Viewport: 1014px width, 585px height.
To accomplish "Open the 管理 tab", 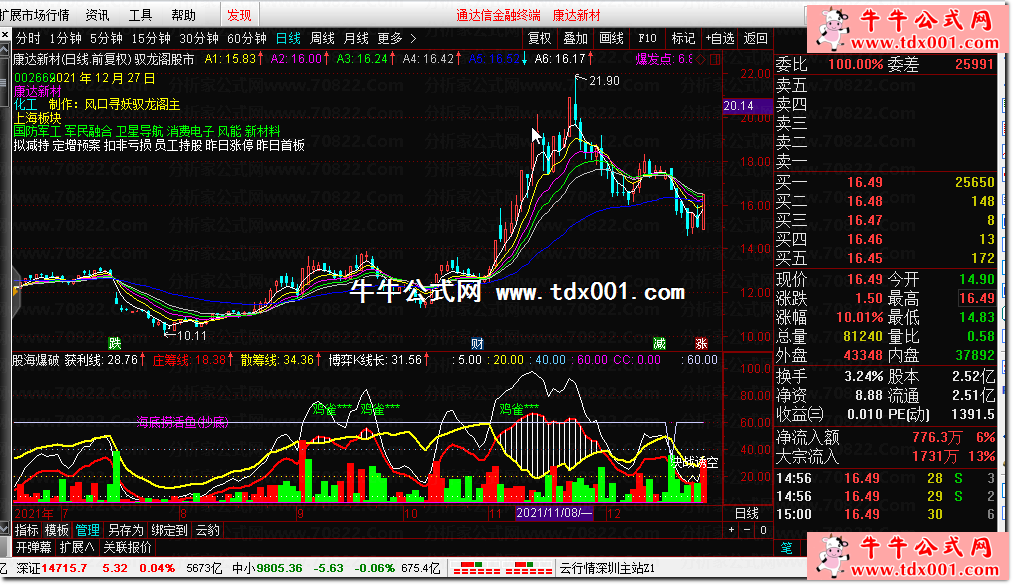I will pyautogui.click(x=87, y=530).
